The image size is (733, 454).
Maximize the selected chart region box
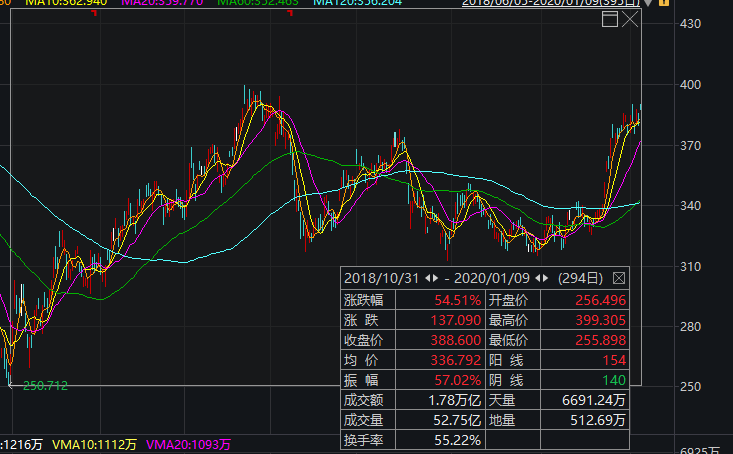(610, 19)
